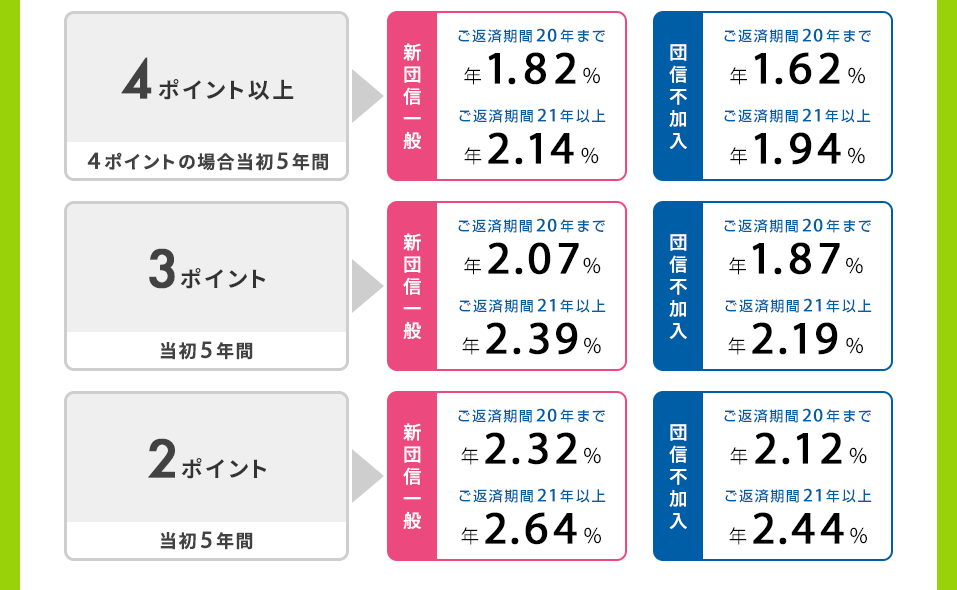Click the 年2.32% rate
The image size is (957, 590).
(532, 450)
